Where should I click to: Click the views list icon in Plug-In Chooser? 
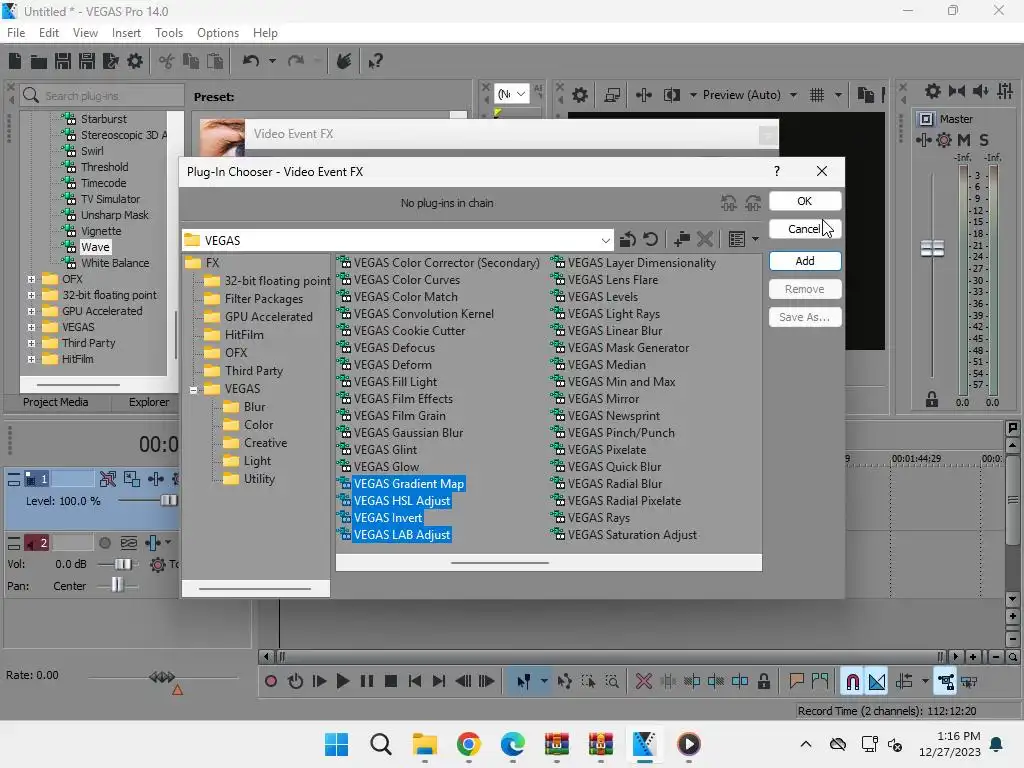pos(737,240)
